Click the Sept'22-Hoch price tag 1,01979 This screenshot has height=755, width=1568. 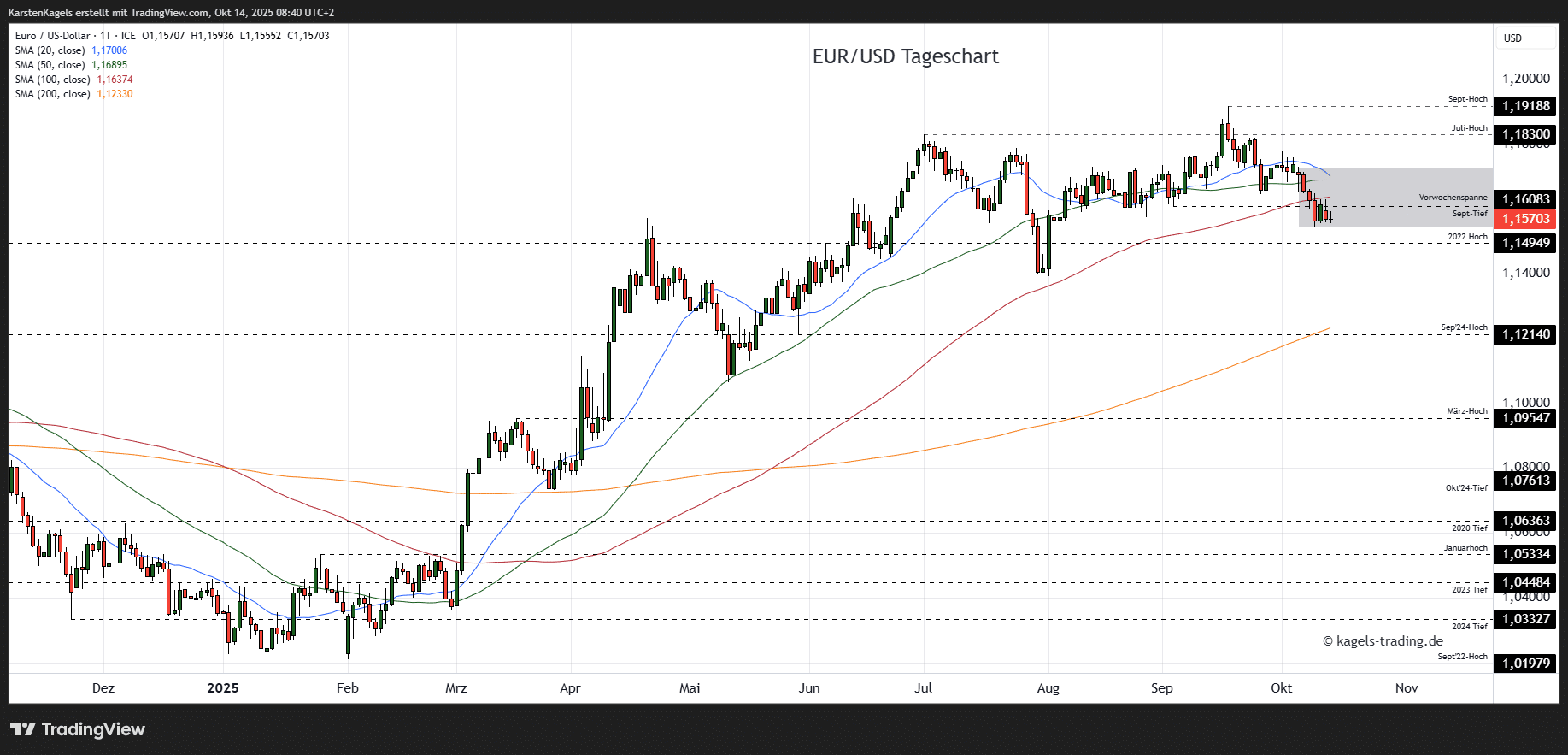[x=1526, y=663]
